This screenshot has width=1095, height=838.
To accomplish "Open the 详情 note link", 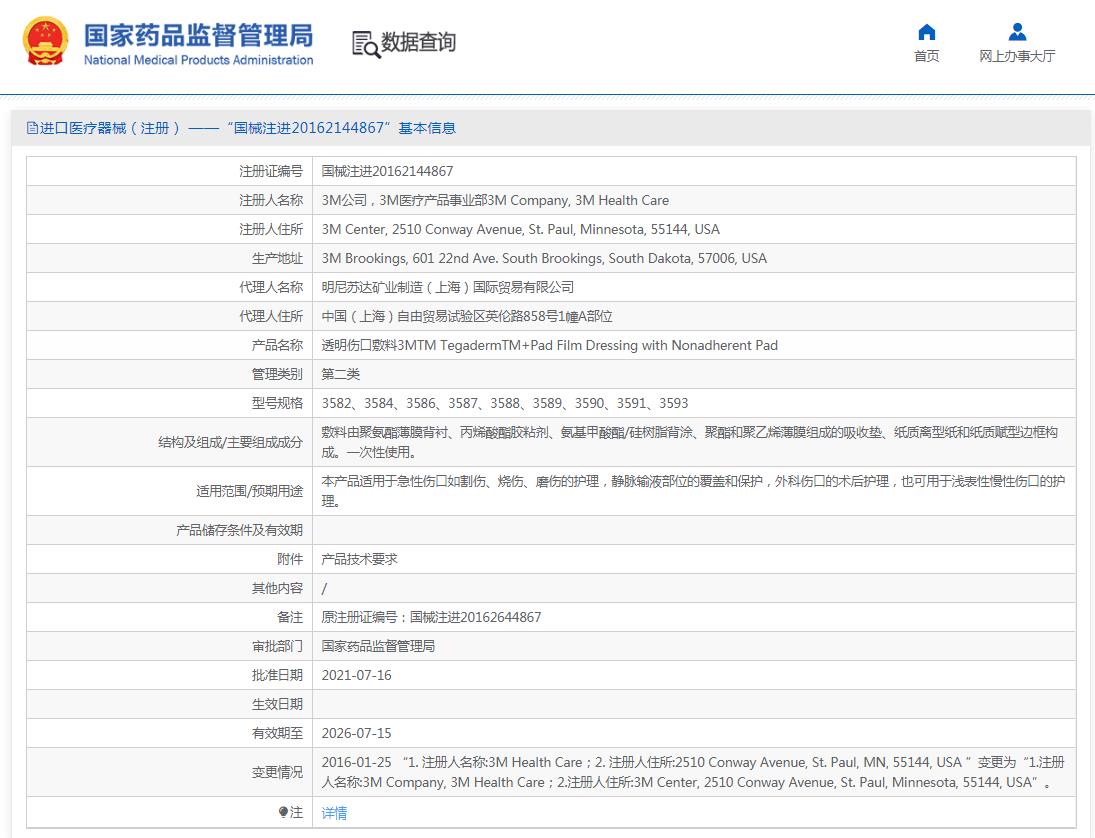I will click(334, 813).
